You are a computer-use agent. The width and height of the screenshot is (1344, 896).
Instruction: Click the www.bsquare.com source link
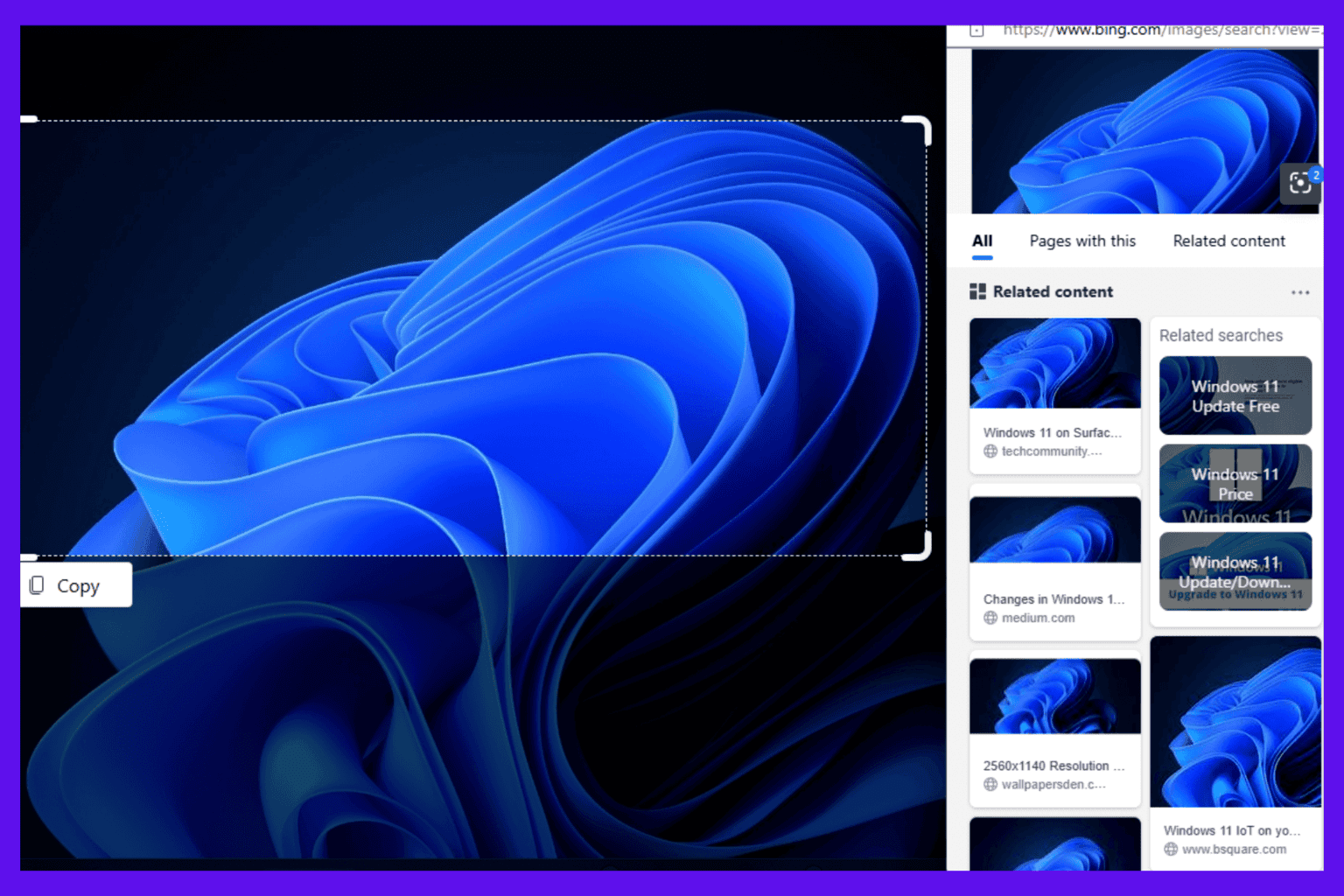(1234, 849)
